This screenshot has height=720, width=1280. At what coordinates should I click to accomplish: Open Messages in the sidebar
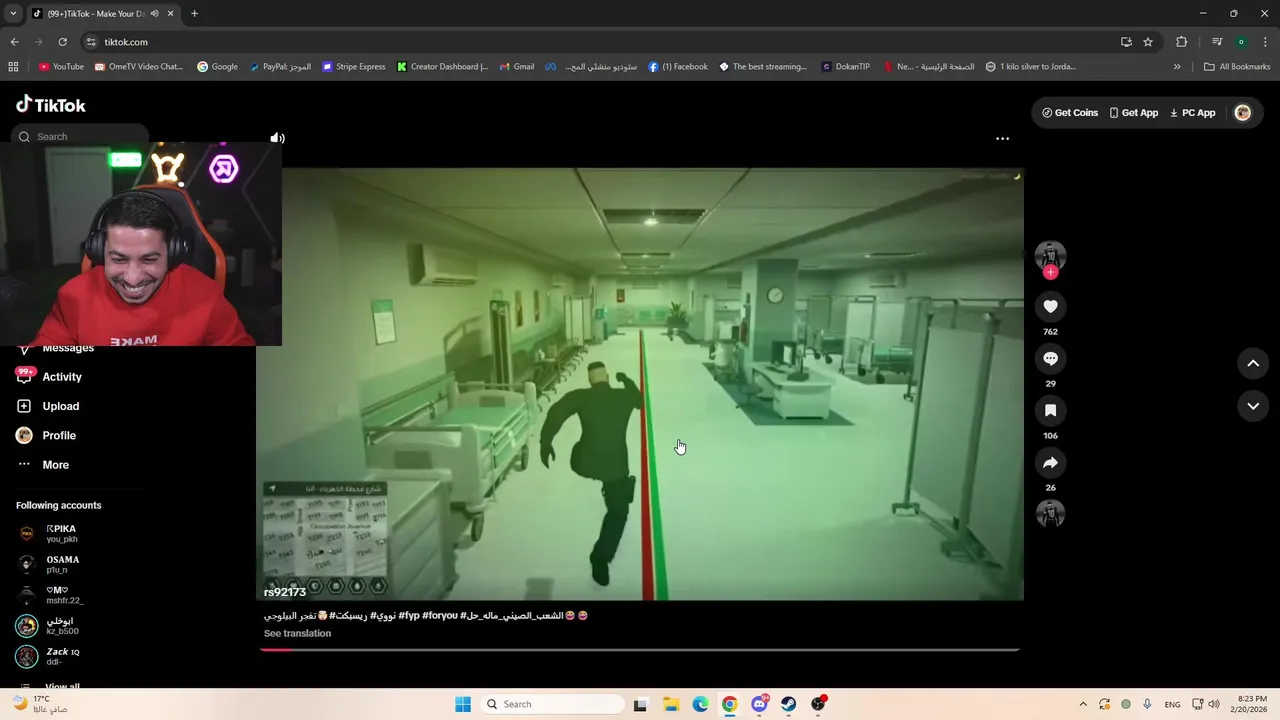pyautogui.click(x=56, y=348)
